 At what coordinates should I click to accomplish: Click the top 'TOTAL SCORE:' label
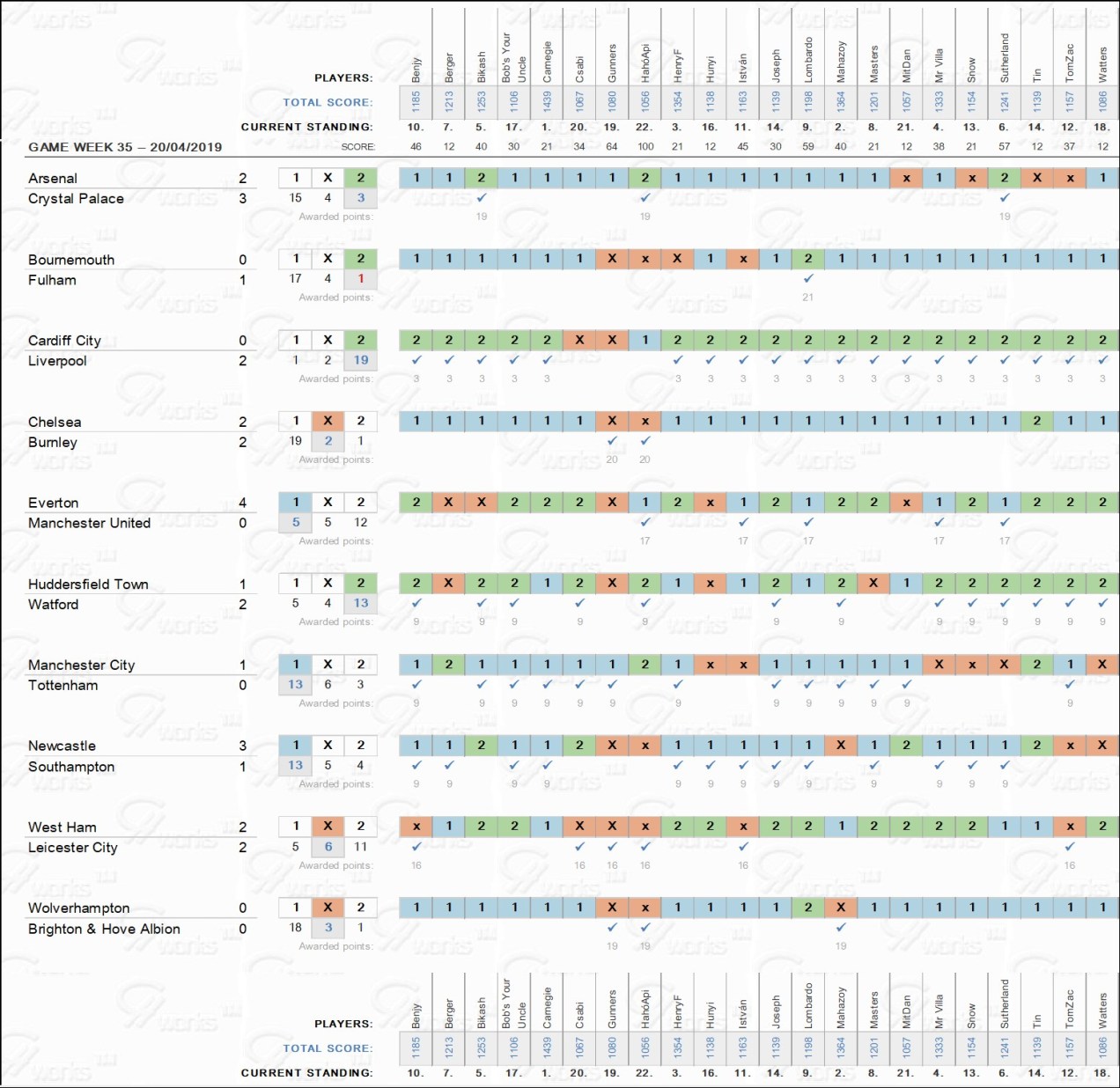[x=328, y=102]
